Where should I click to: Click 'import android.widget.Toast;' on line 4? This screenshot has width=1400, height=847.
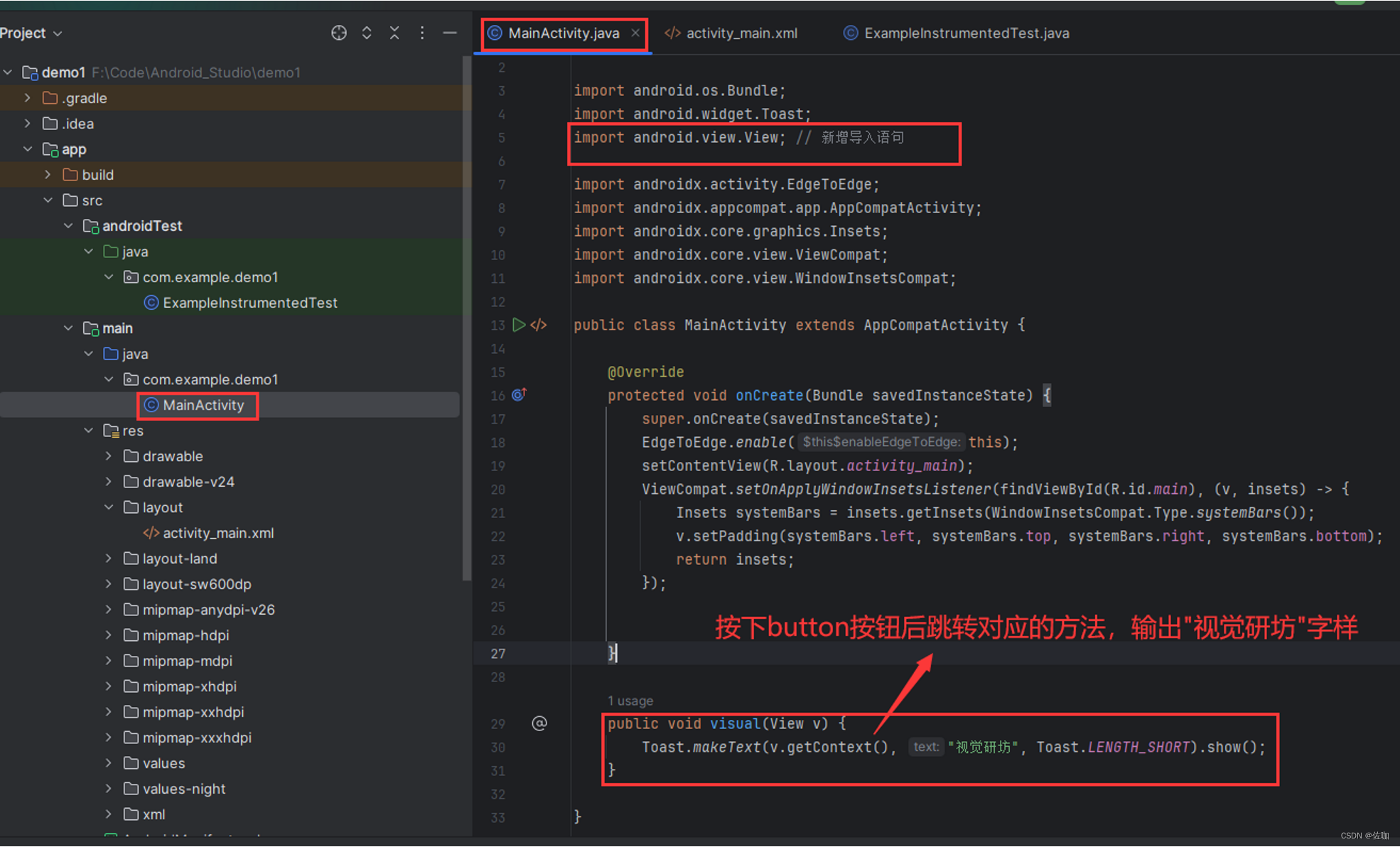click(692, 114)
